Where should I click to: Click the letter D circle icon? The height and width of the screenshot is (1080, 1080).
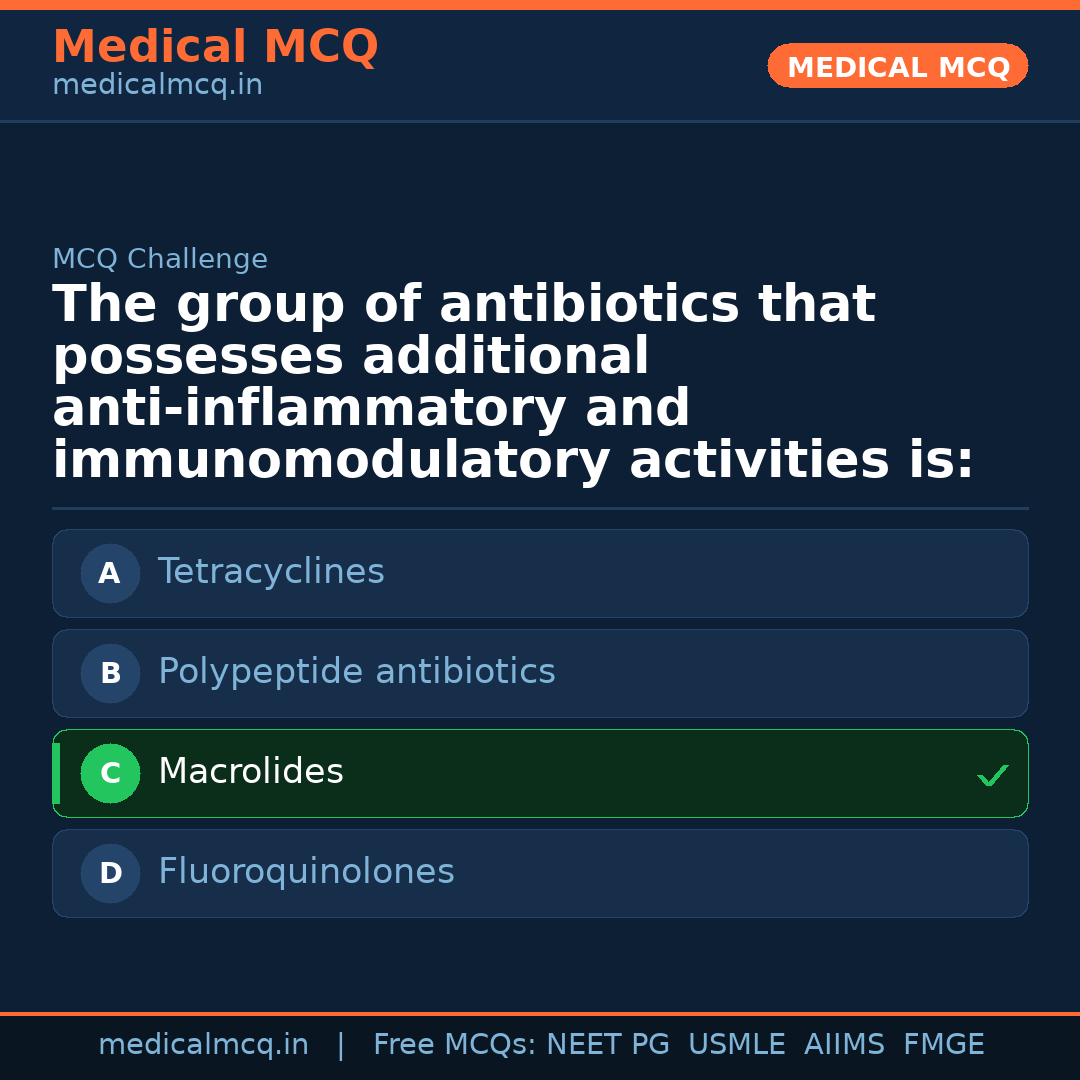pyautogui.click(x=110, y=874)
